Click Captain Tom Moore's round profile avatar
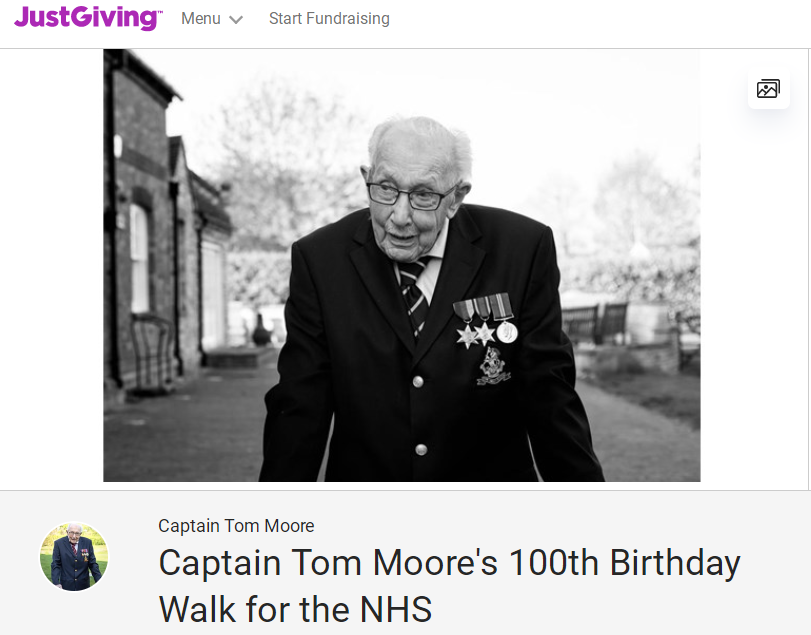The width and height of the screenshot is (811, 635). pyautogui.click(x=74, y=556)
